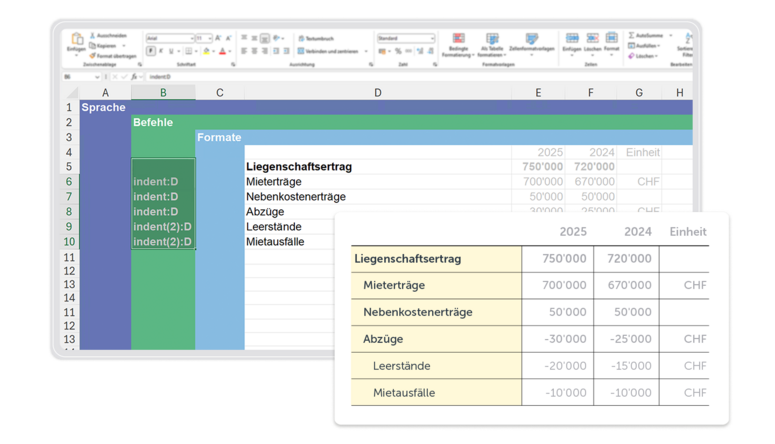Toggle italic formatting
This screenshot has width=775, height=444.
[161, 51]
